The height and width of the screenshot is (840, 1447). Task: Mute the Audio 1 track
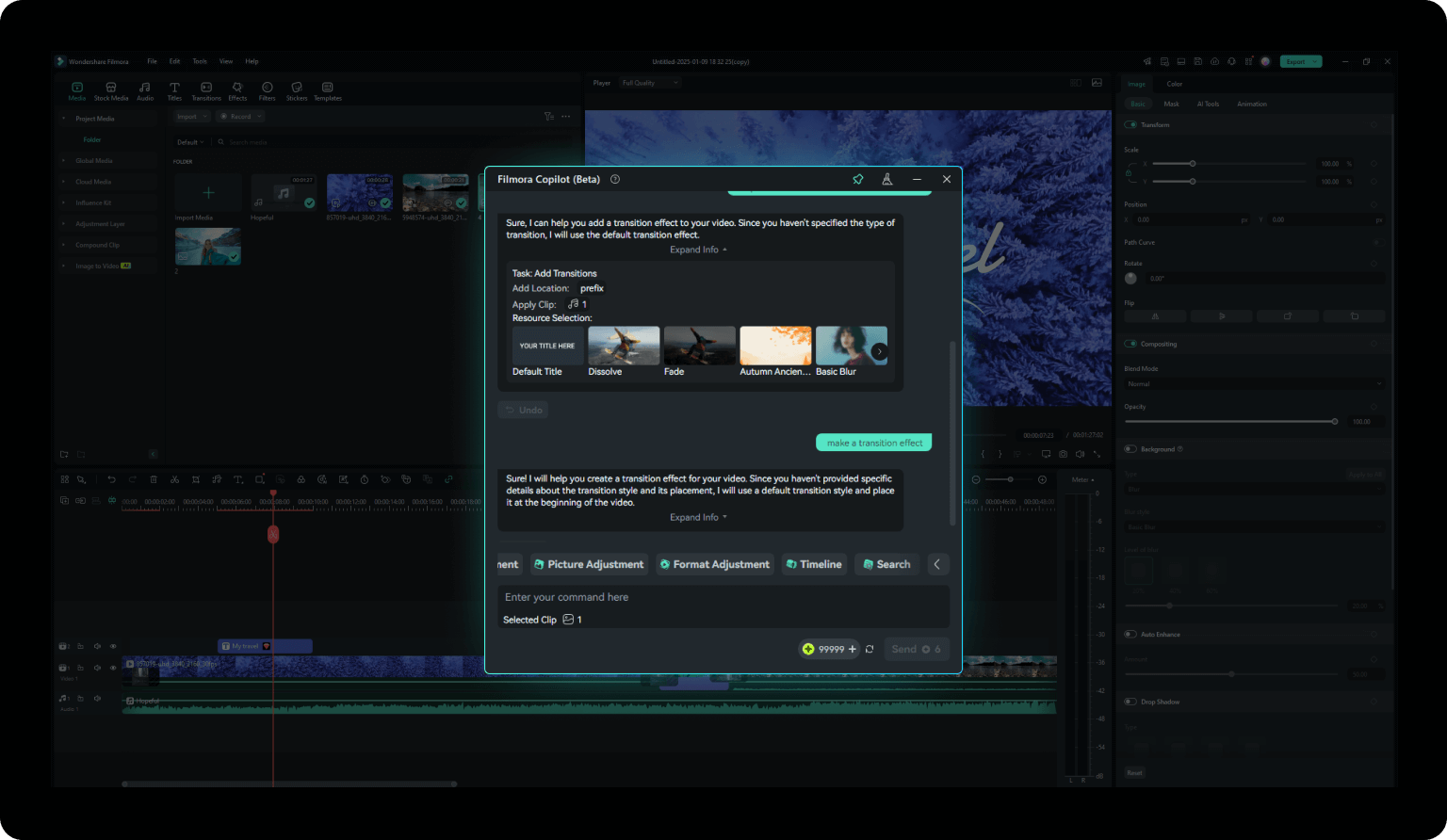tap(97, 699)
